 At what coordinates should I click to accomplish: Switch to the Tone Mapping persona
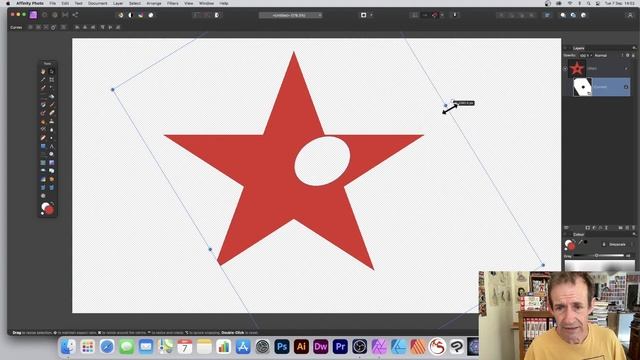click(x=65, y=15)
